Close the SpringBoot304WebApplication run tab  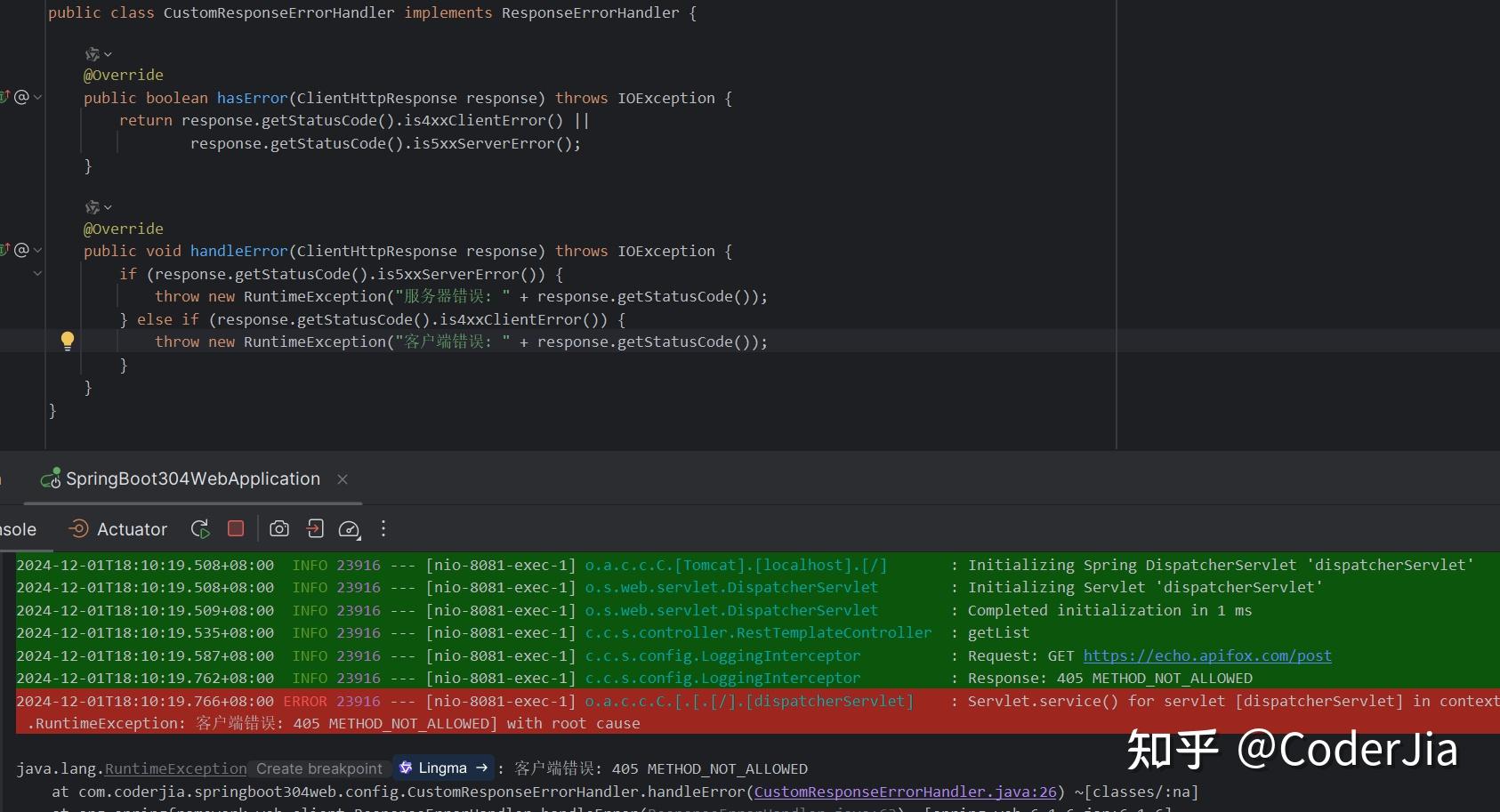click(343, 478)
